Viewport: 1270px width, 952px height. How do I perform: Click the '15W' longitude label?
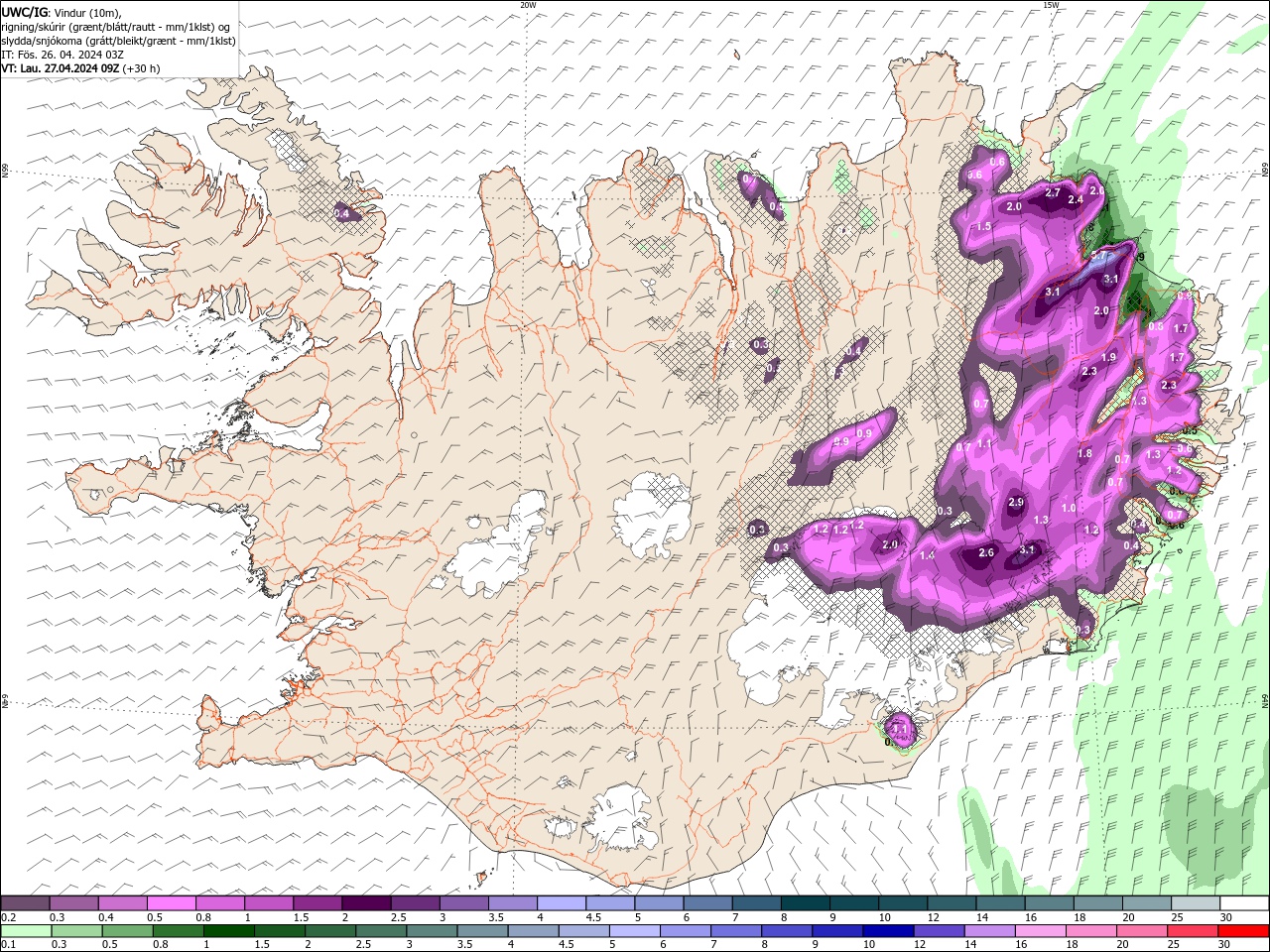(1051, 5)
